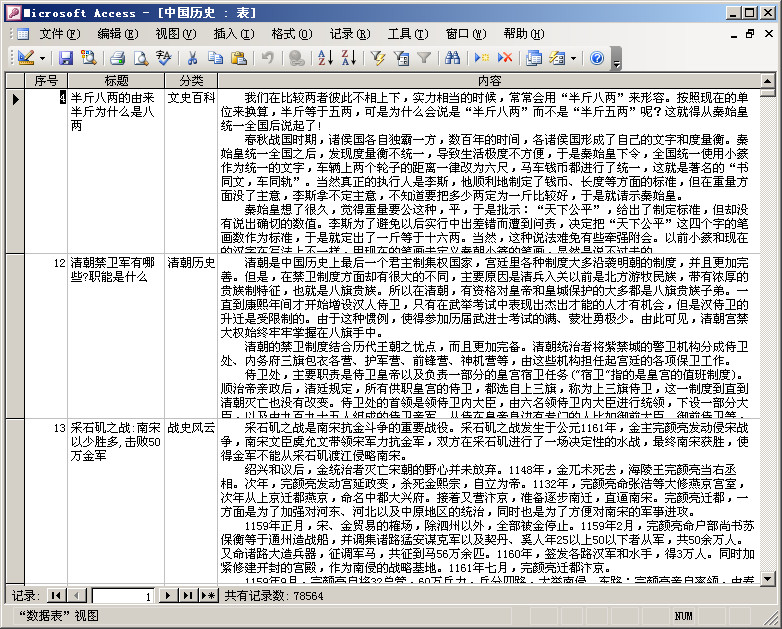This screenshot has height=629, width=782.
Task: Go to first record navigation button
Action: click(56, 595)
